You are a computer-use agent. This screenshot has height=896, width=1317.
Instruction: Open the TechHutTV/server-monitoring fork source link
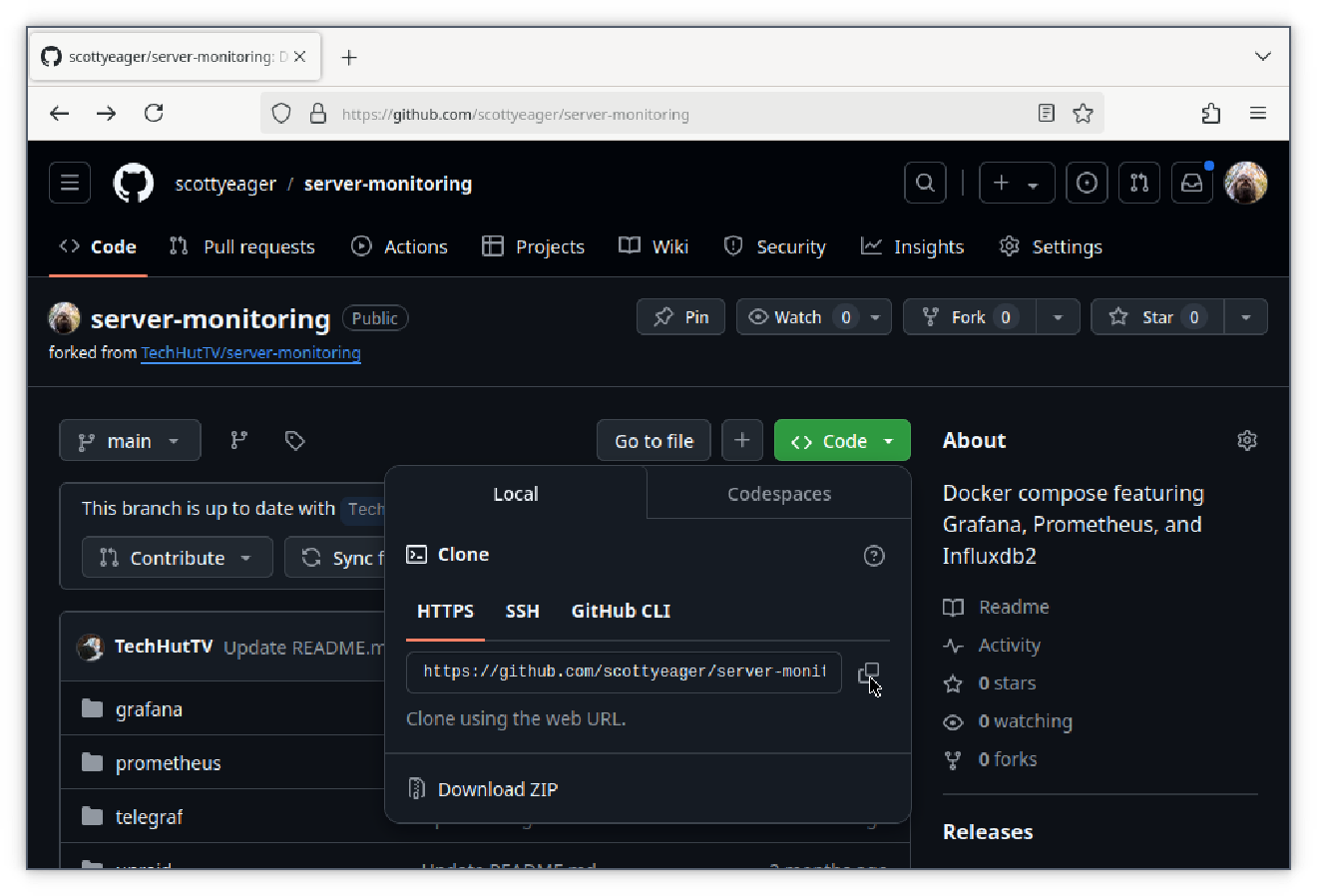(x=250, y=352)
